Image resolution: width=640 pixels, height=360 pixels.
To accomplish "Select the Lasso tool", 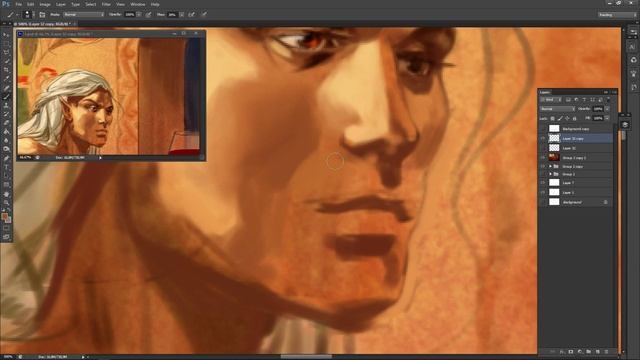I will (7, 52).
